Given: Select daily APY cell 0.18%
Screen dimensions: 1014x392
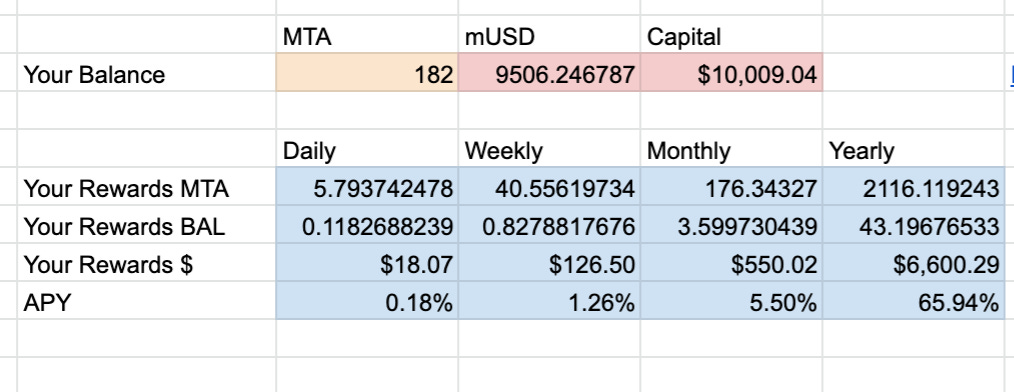Looking at the screenshot, I should pos(367,301).
